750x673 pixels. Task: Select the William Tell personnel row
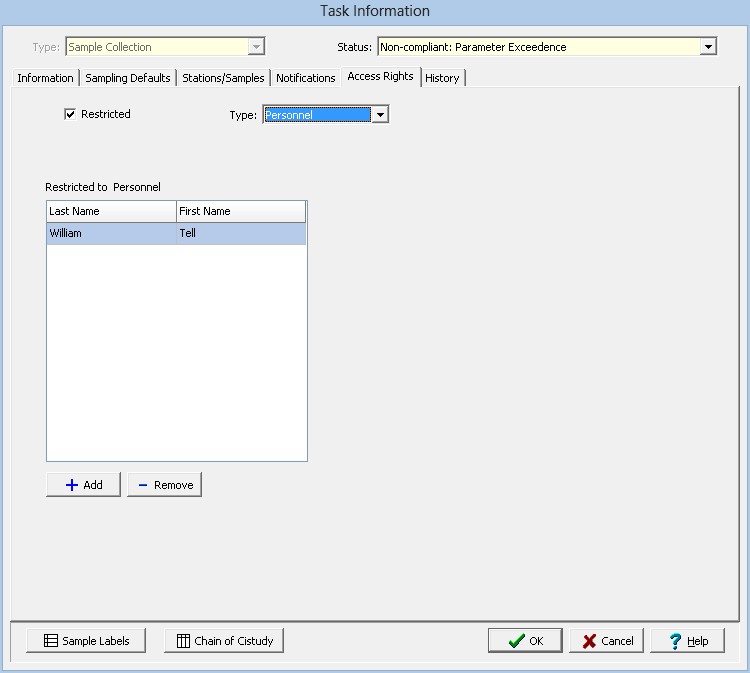coord(176,233)
